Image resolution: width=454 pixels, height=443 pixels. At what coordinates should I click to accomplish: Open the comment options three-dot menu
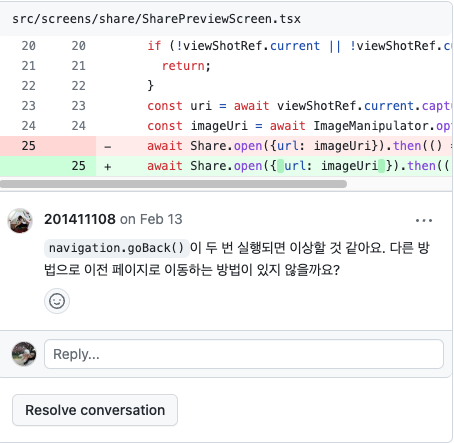pos(424,220)
